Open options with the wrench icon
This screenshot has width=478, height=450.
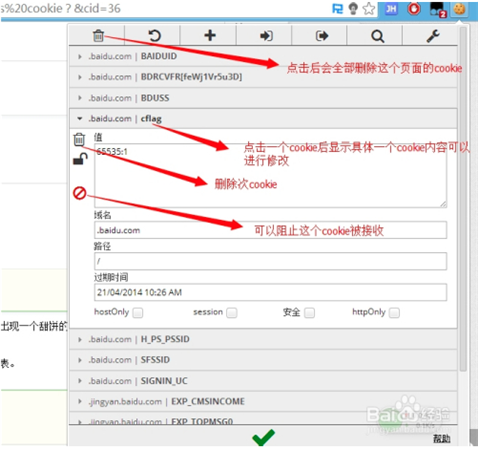point(433,36)
